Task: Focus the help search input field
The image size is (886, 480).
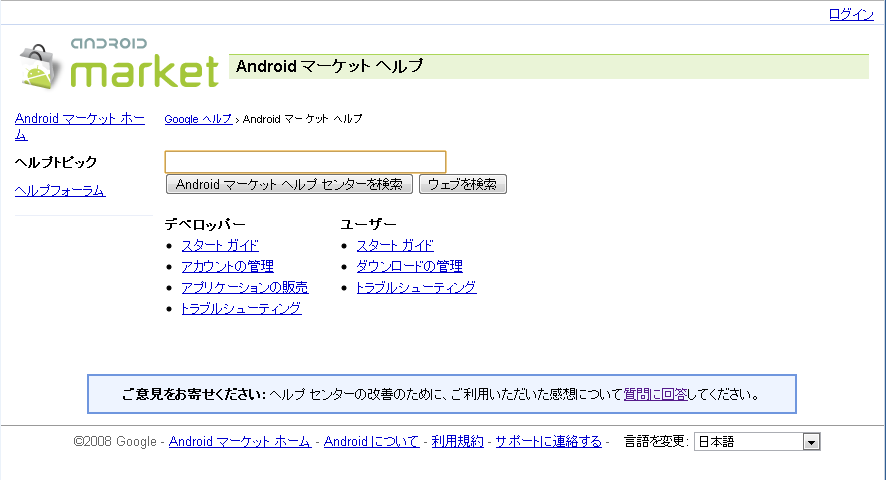Action: click(305, 162)
